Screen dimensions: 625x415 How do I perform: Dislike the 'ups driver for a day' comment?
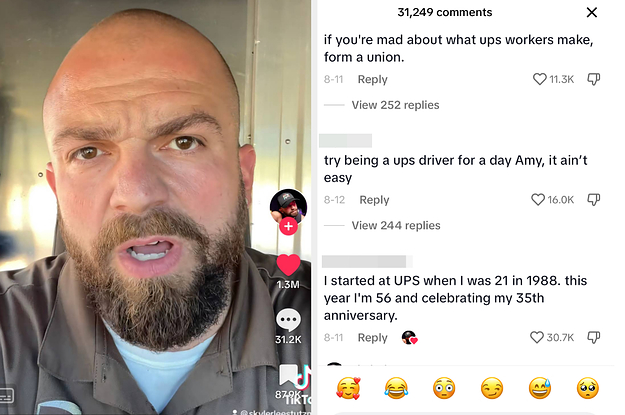(x=594, y=199)
